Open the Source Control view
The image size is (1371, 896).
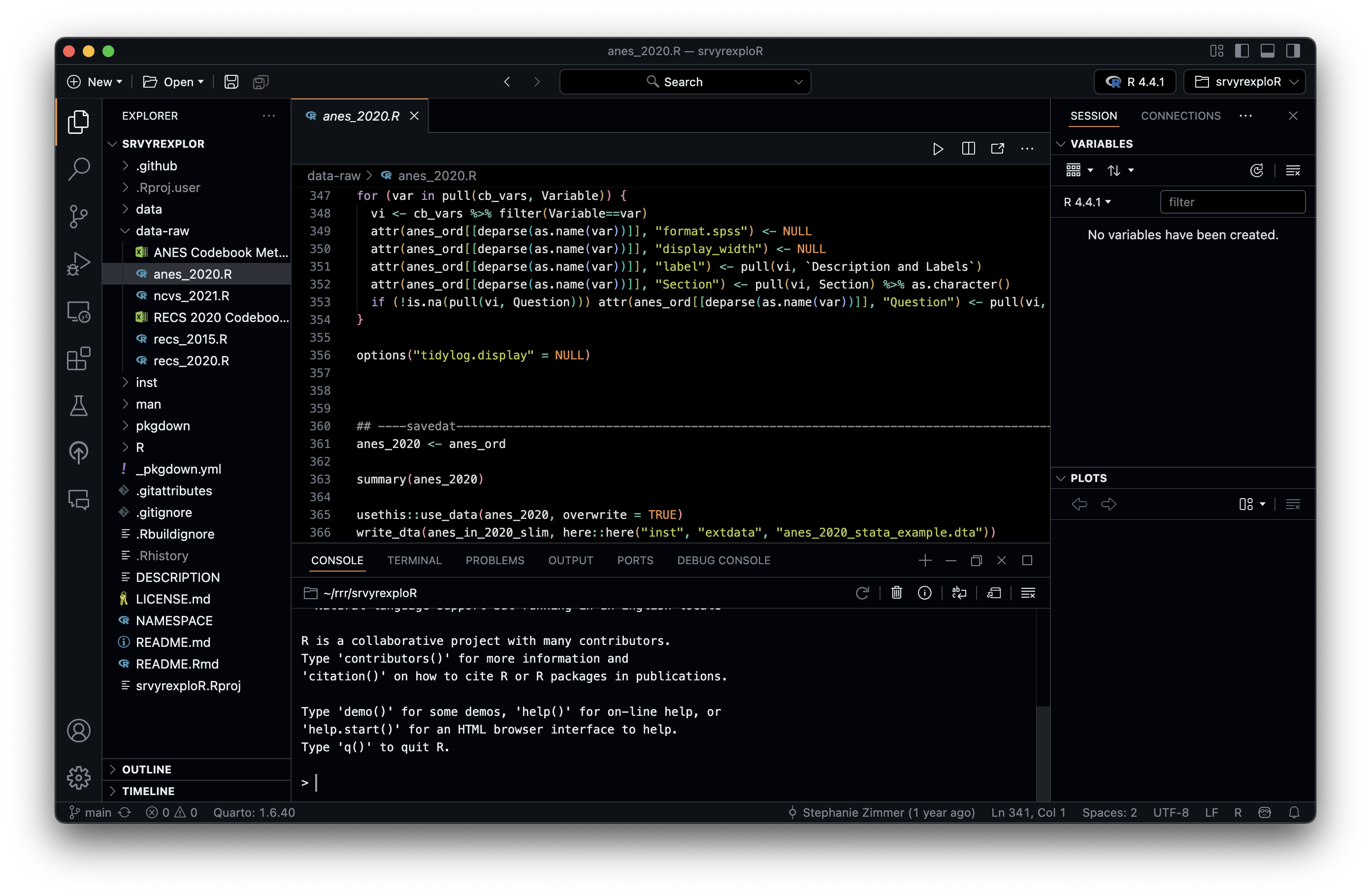coord(78,217)
